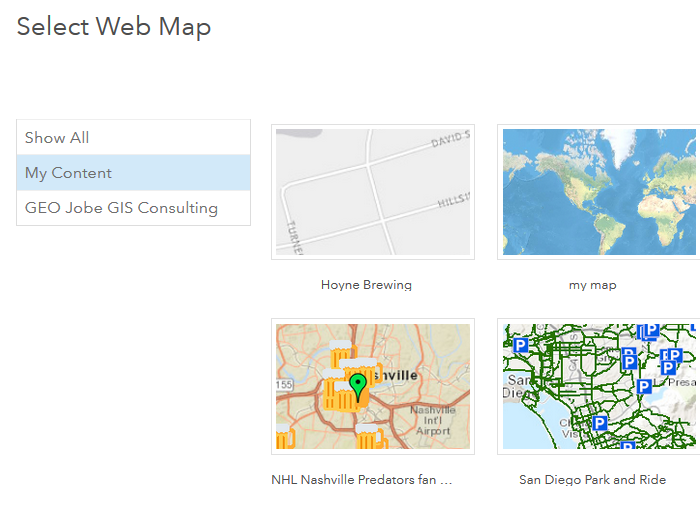Click the Hoyne Brewing title link
700x505 pixels.
point(366,285)
